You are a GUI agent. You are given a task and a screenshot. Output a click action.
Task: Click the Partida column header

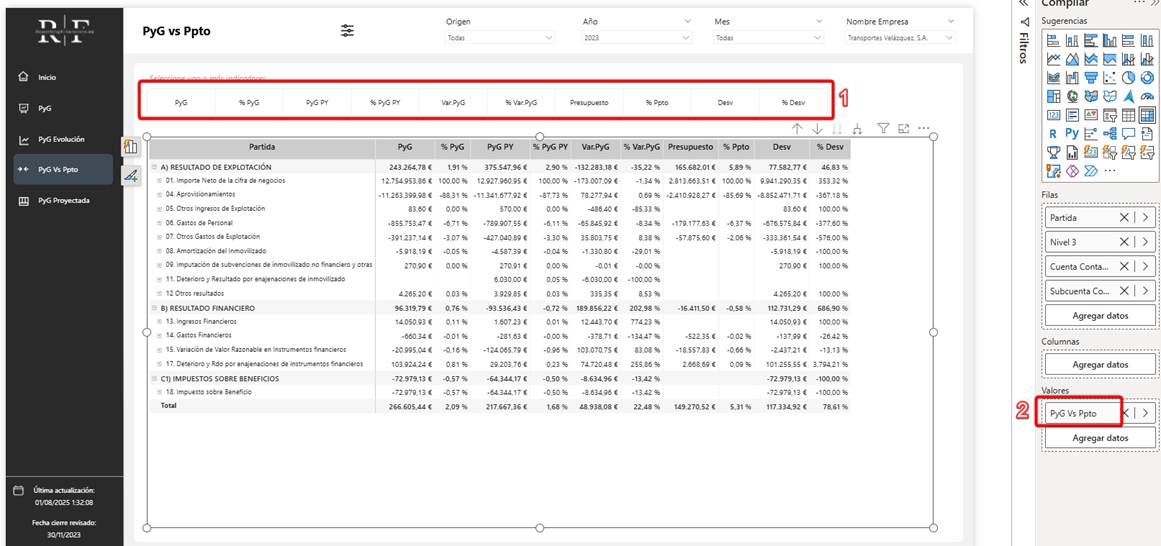point(262,147)
